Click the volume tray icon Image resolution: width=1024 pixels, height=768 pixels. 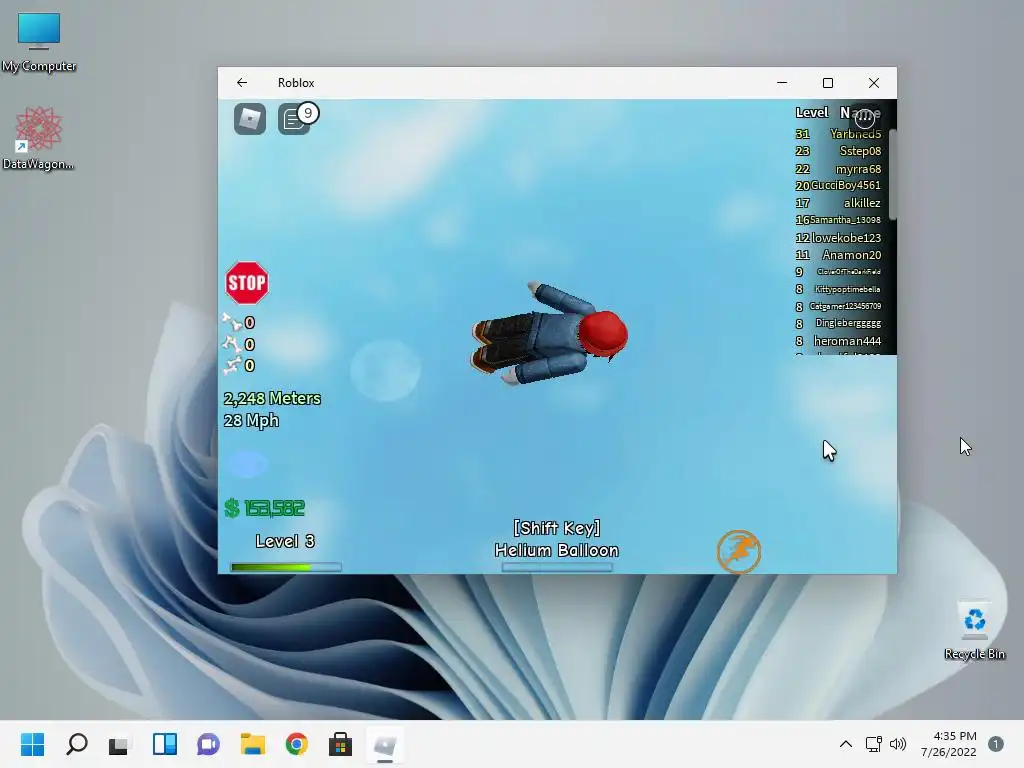[x=898, y=744]
